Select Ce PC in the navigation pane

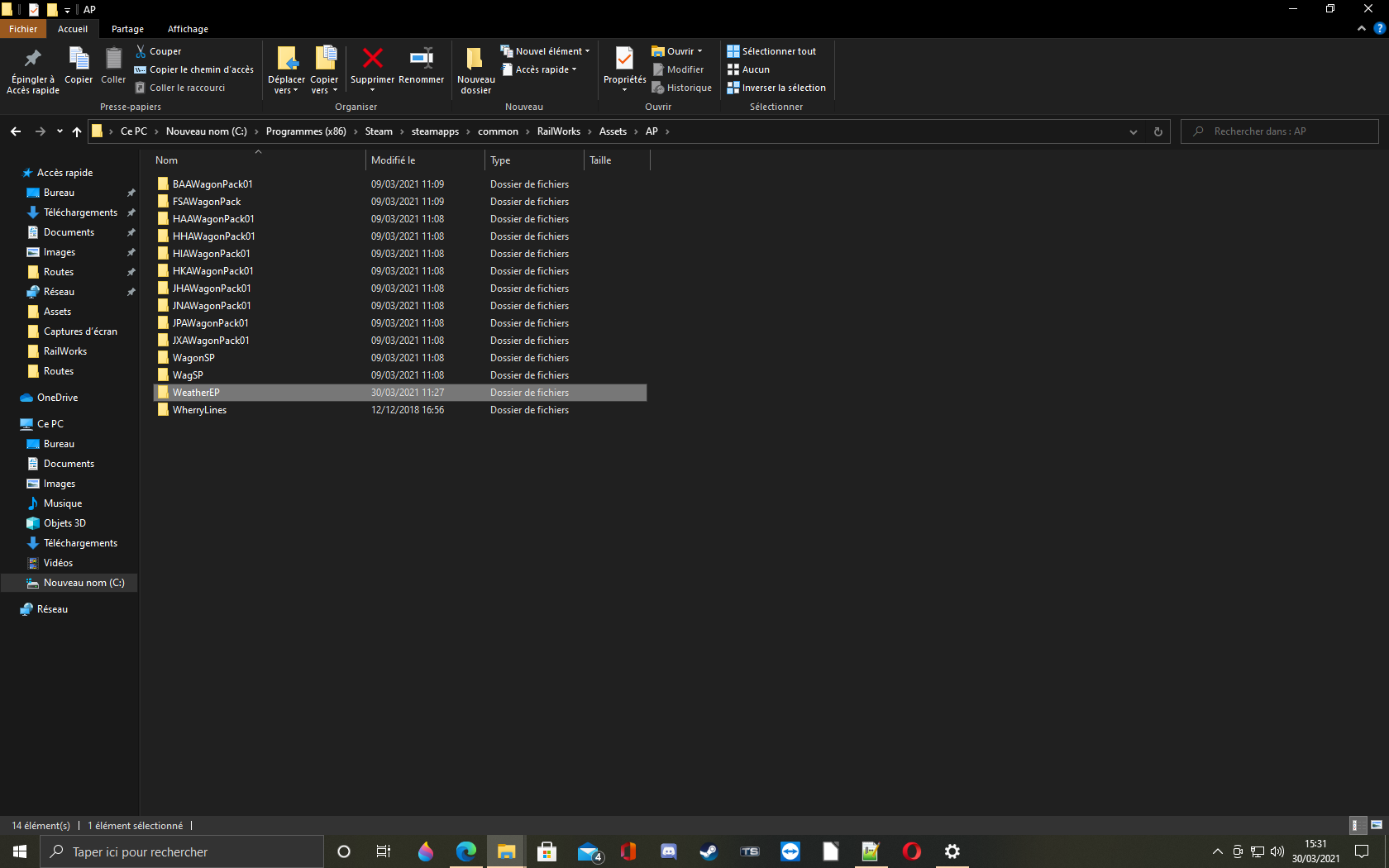50,424
